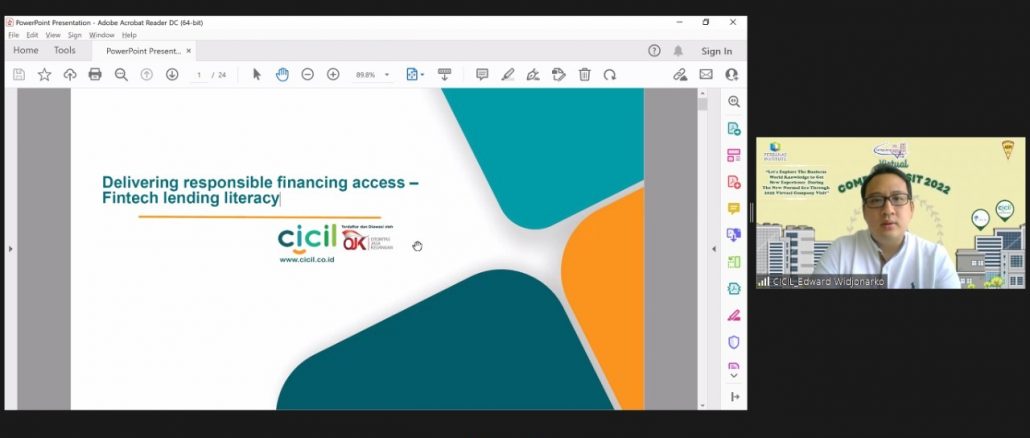Click the share link icon
The width and height of the screenshot is (1030, 438).
[681, 75]
